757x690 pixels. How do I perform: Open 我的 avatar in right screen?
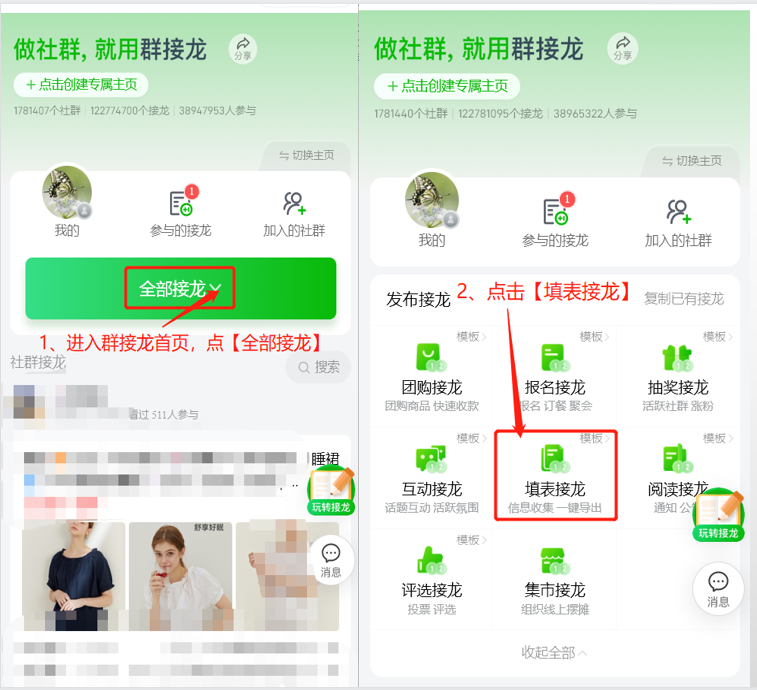coord(432,200)
